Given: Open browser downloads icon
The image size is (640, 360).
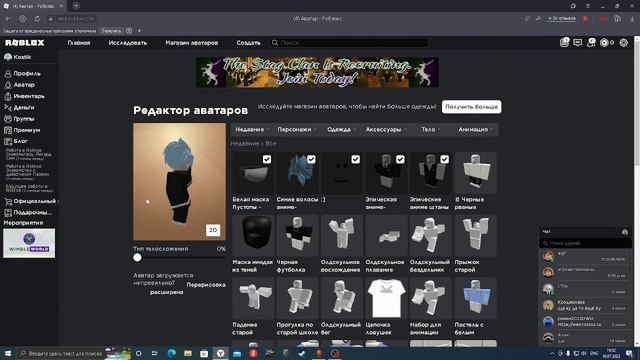Looking at the screenshot, I should pyautogui.click(x=632, y=19).
